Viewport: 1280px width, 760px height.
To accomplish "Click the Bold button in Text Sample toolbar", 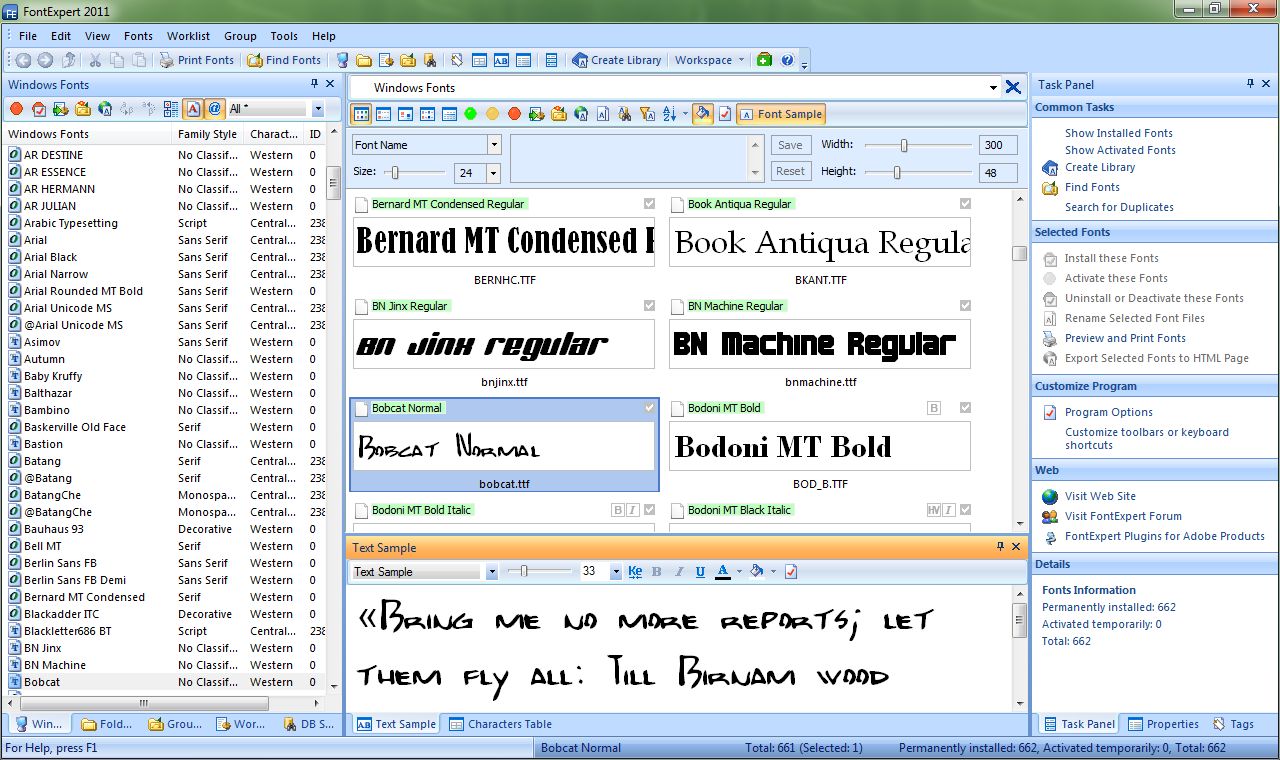I will click(657, 572).
